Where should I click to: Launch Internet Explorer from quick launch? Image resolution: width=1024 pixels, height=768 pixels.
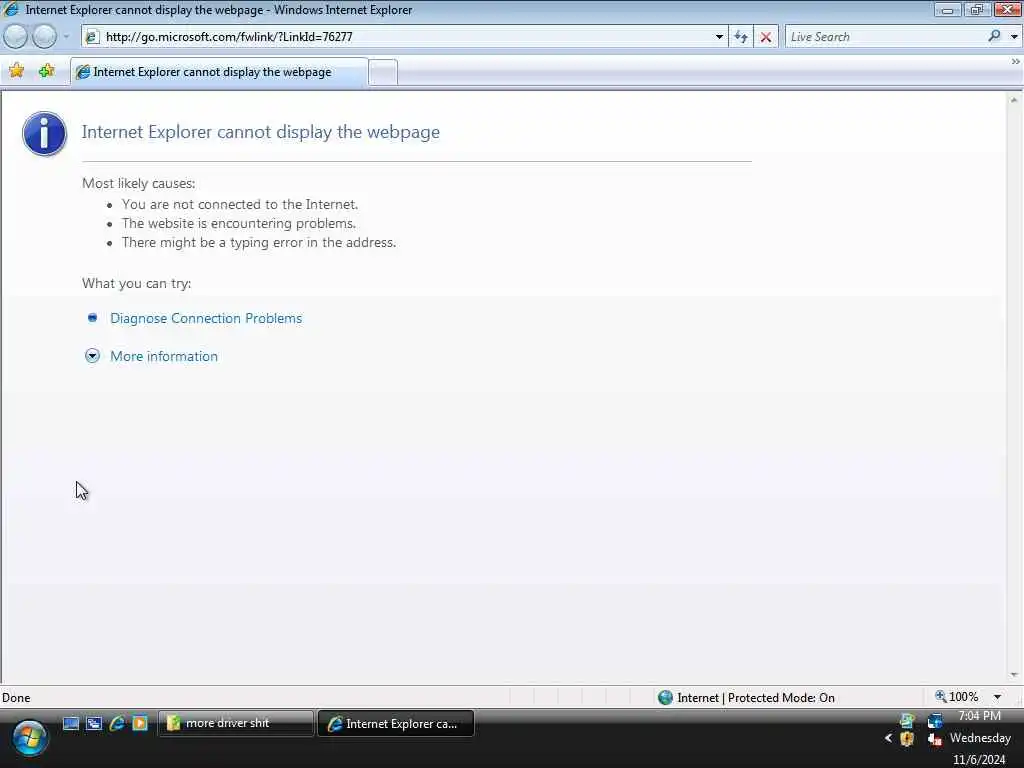[117, 723]
